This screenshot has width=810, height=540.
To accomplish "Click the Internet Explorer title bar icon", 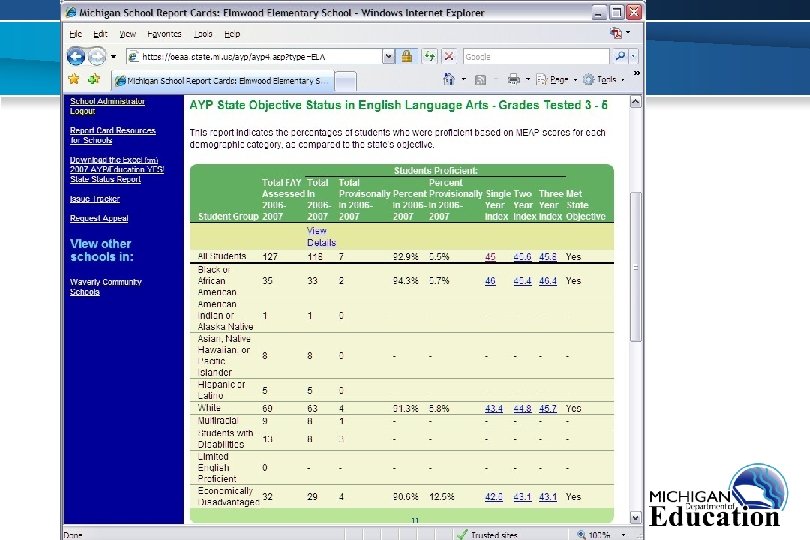I will (x=71, y=12).
